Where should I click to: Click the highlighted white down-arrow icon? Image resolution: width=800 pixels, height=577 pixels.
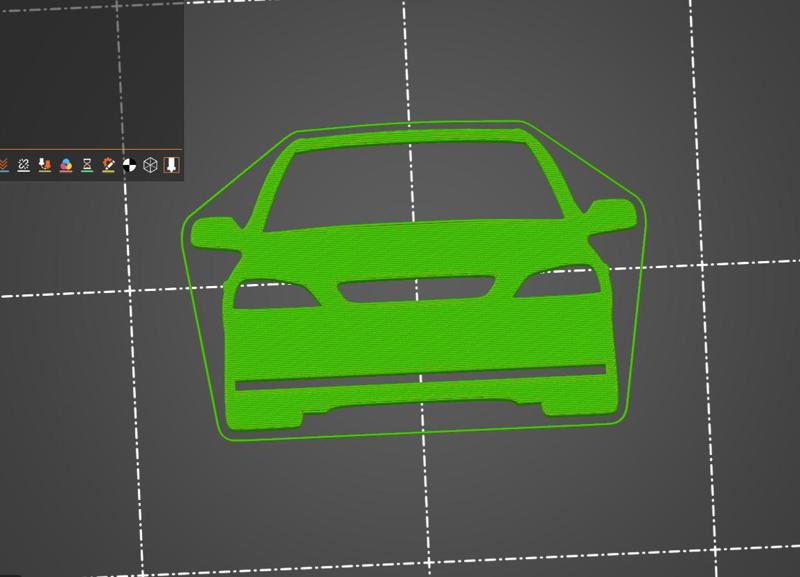(171, 164)
